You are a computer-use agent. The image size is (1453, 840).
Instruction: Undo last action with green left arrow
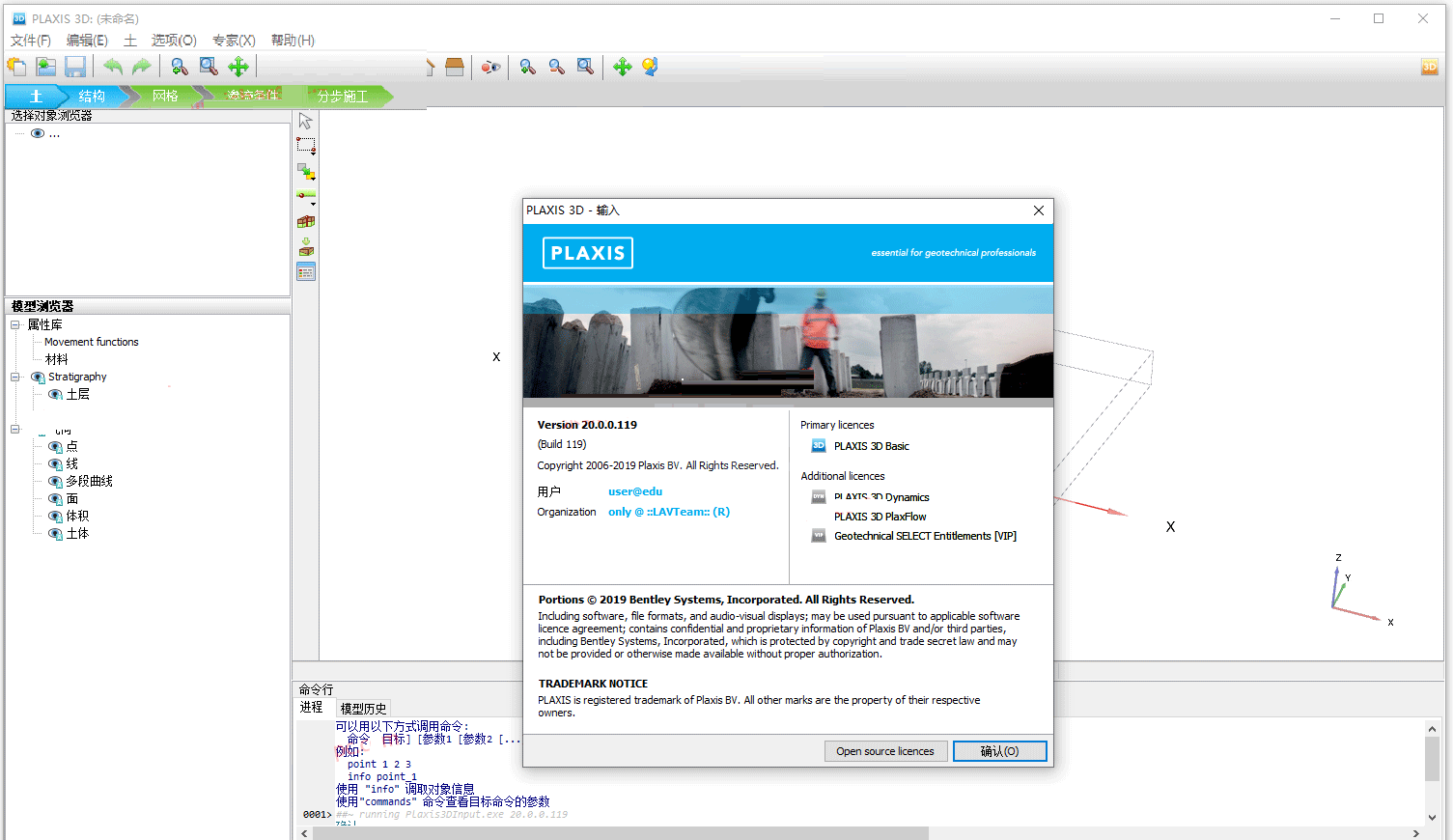click(x=113, y=67)
